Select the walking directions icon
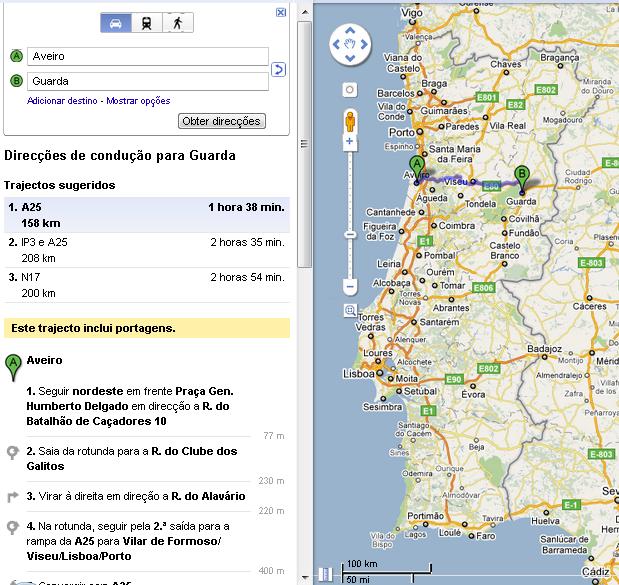The height and width of the screenshot is (585, 619). 178,22
